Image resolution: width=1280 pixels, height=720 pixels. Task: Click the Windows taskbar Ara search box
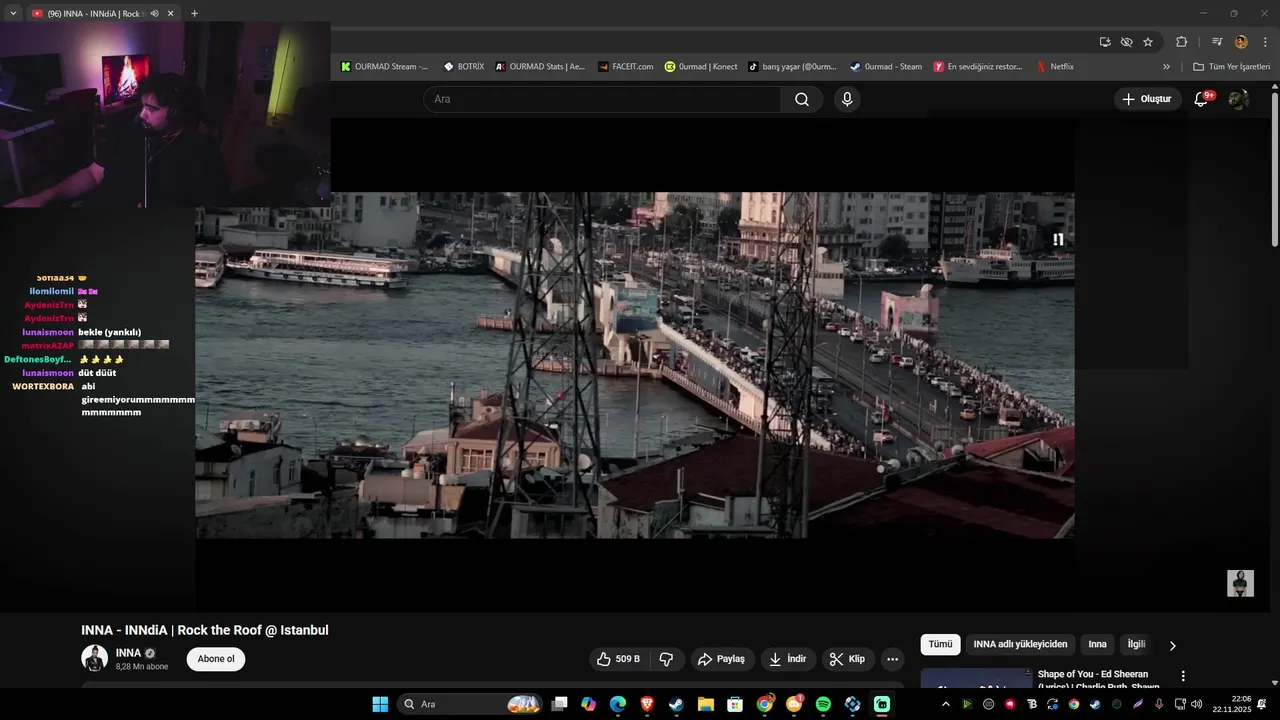[470, 704]
